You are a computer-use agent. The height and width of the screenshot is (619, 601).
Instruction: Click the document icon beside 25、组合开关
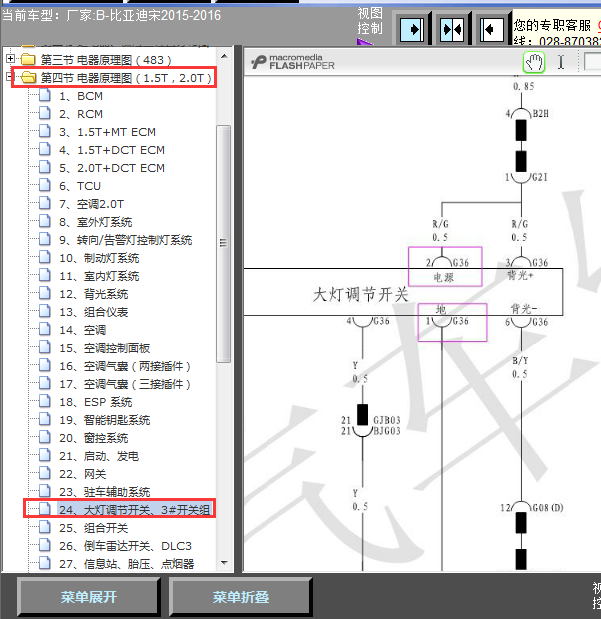(45, 527)
